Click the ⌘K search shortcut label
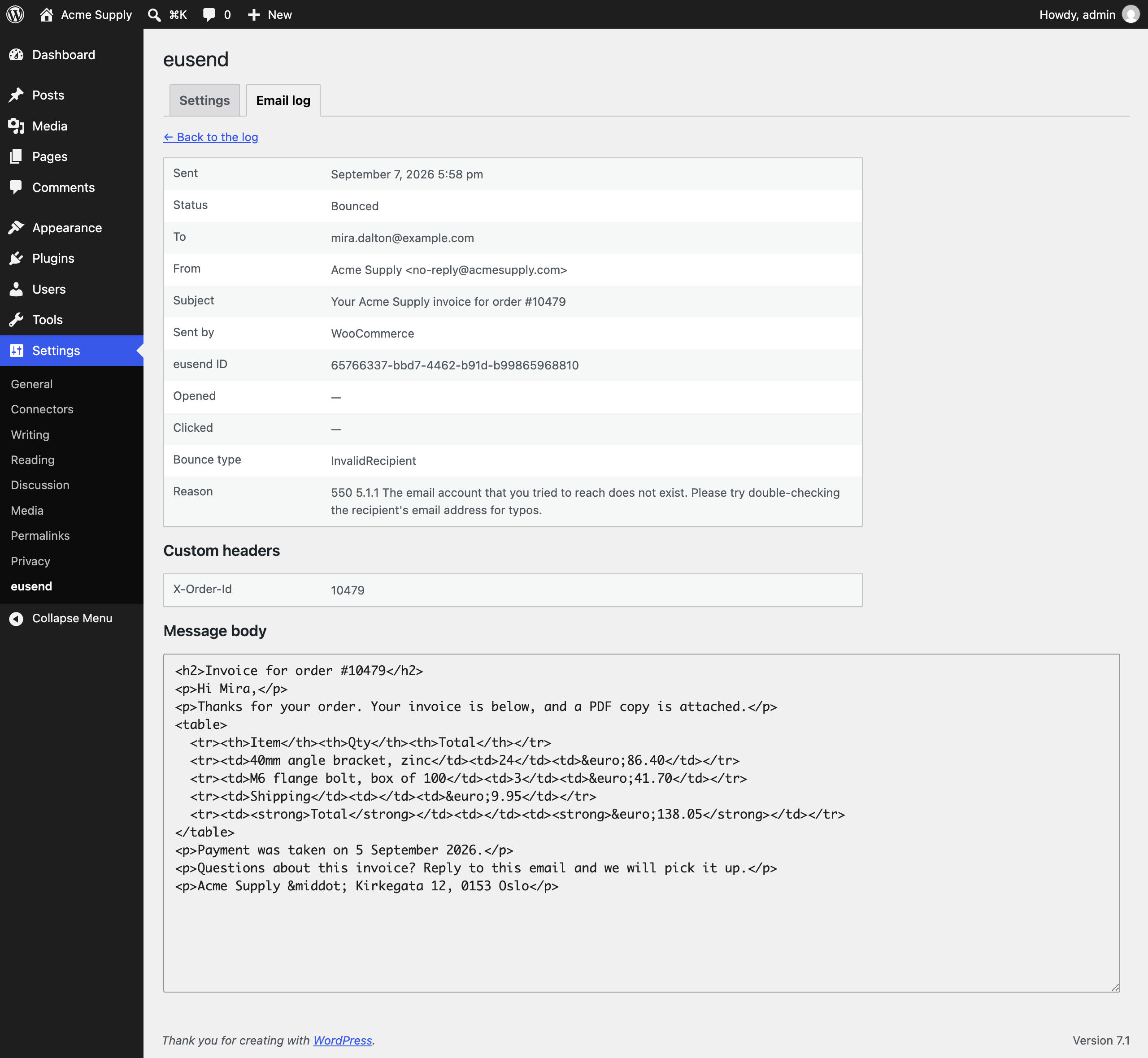This screenshot has width=1148, height=1058. coord(178,15)
